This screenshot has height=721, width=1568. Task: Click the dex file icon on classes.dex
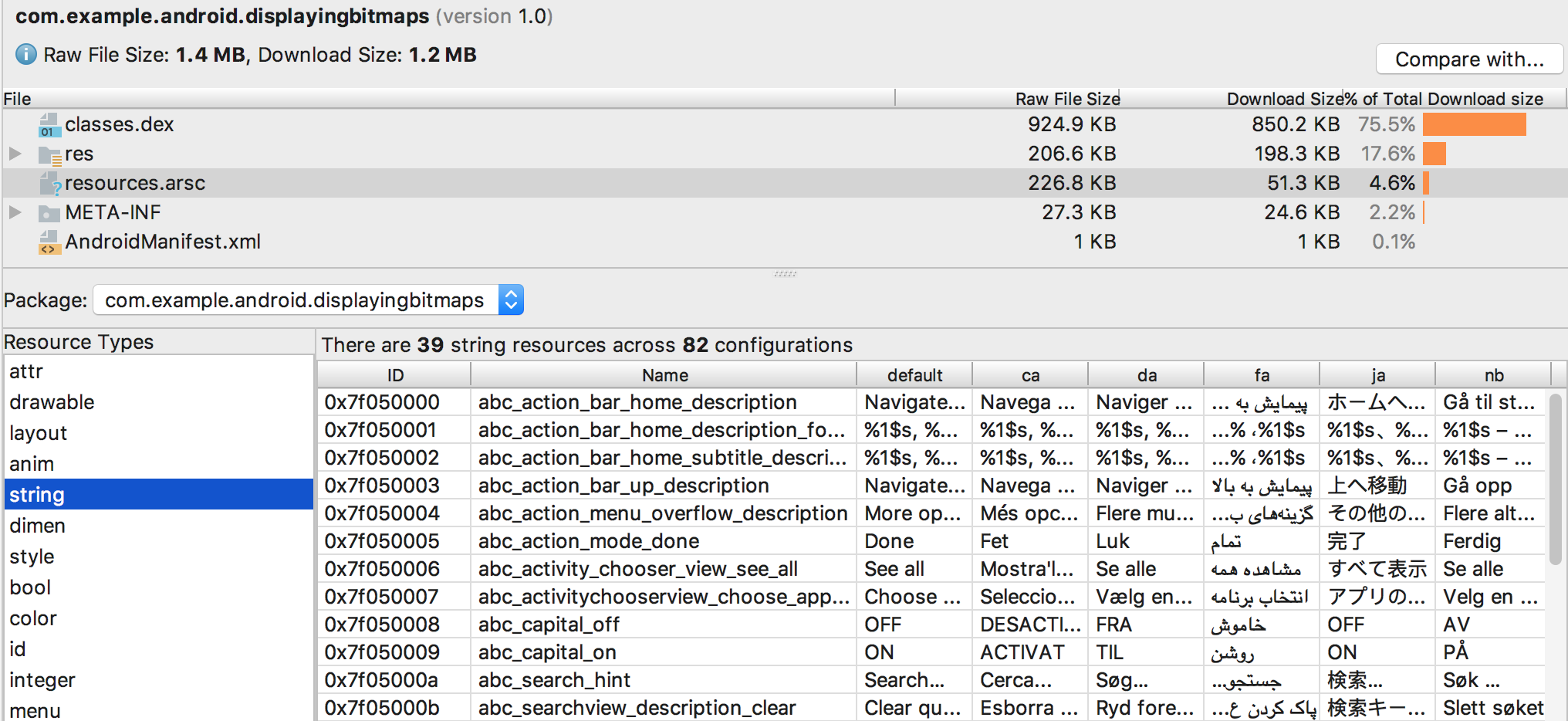coord(48,124)
